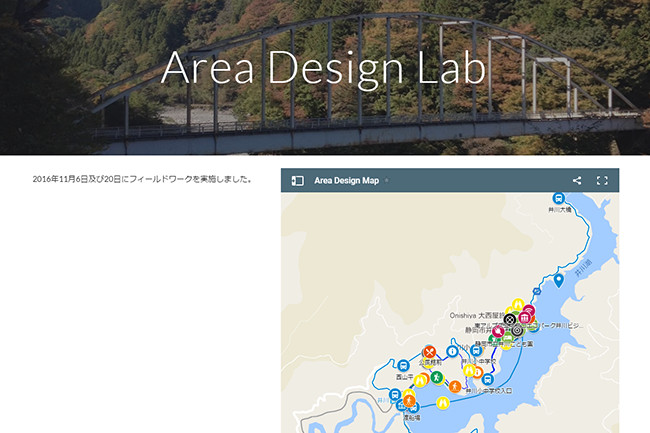The height and width of the screenshot is (433, 650).
Task: Click the fieldwork date description text
Action: [x=142, y=180]
